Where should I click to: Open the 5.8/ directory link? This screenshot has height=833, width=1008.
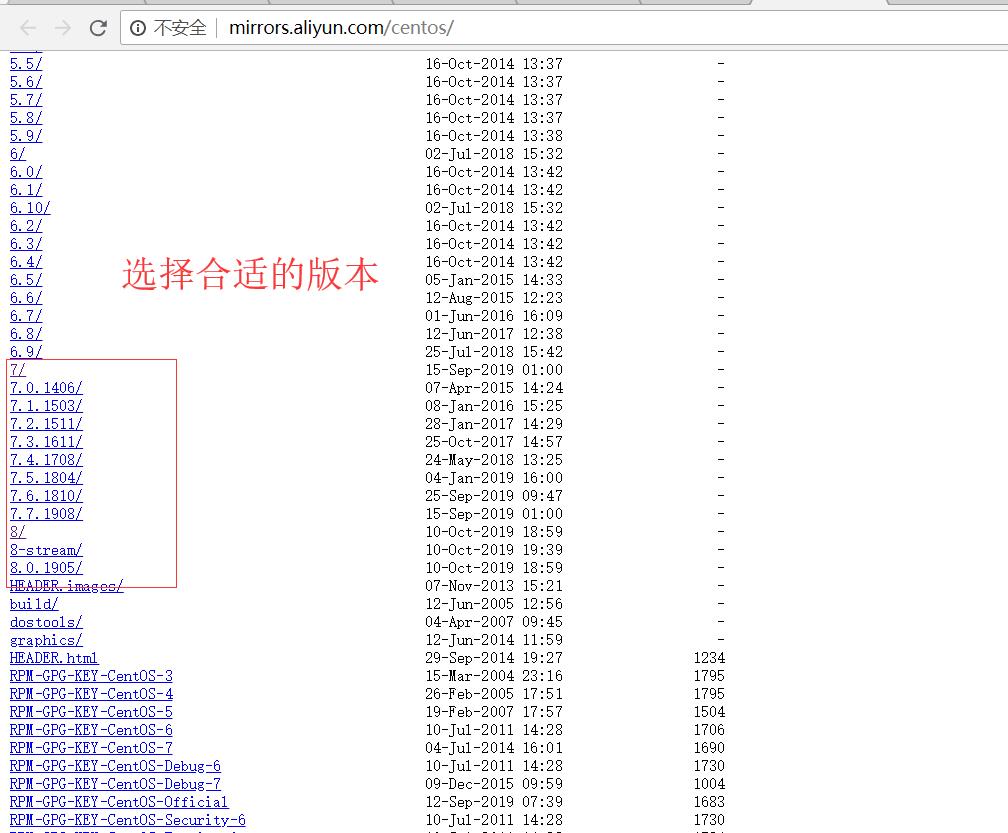point(26,118)
